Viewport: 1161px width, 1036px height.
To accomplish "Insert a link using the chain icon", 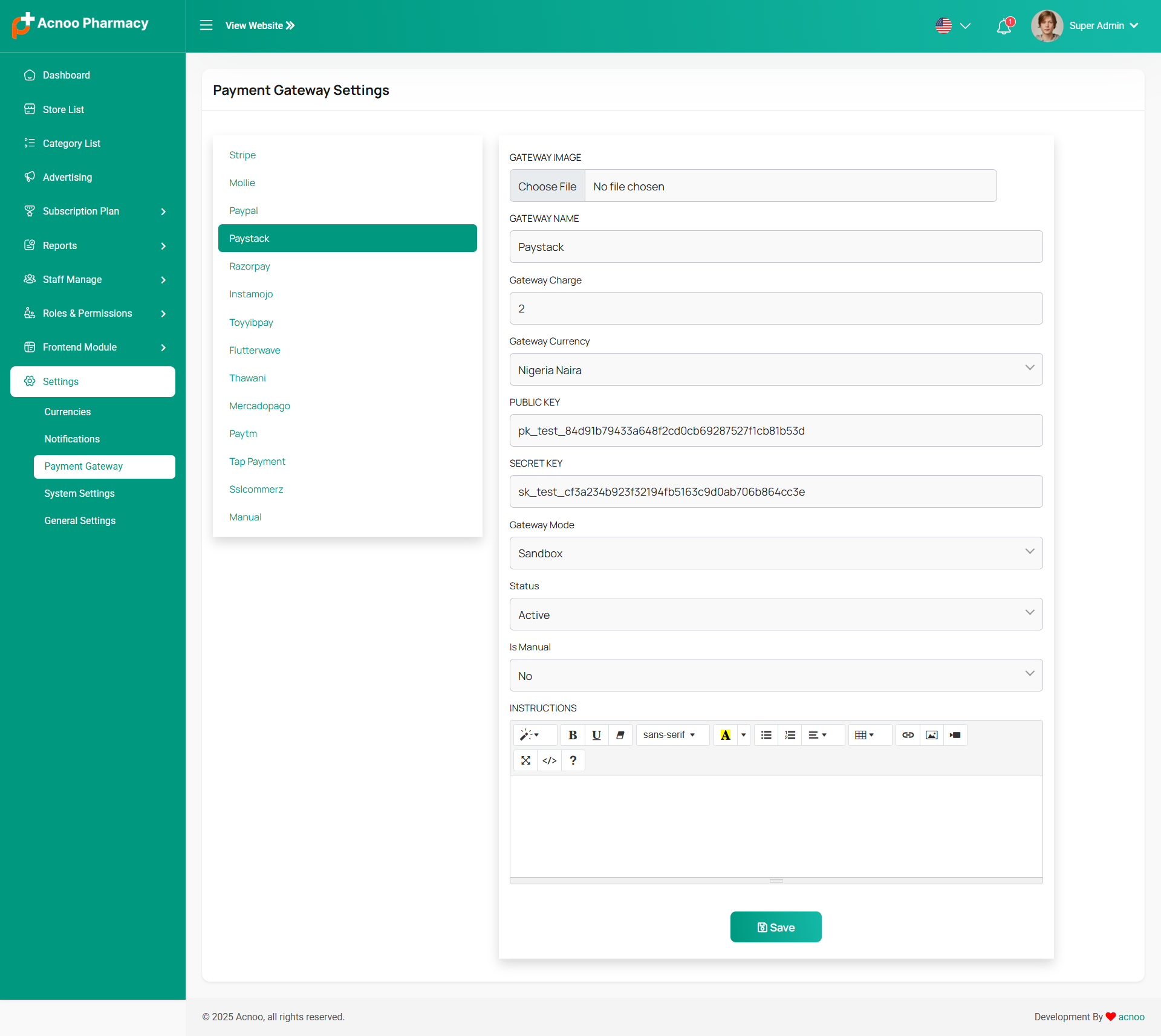I will coord(908,735).
